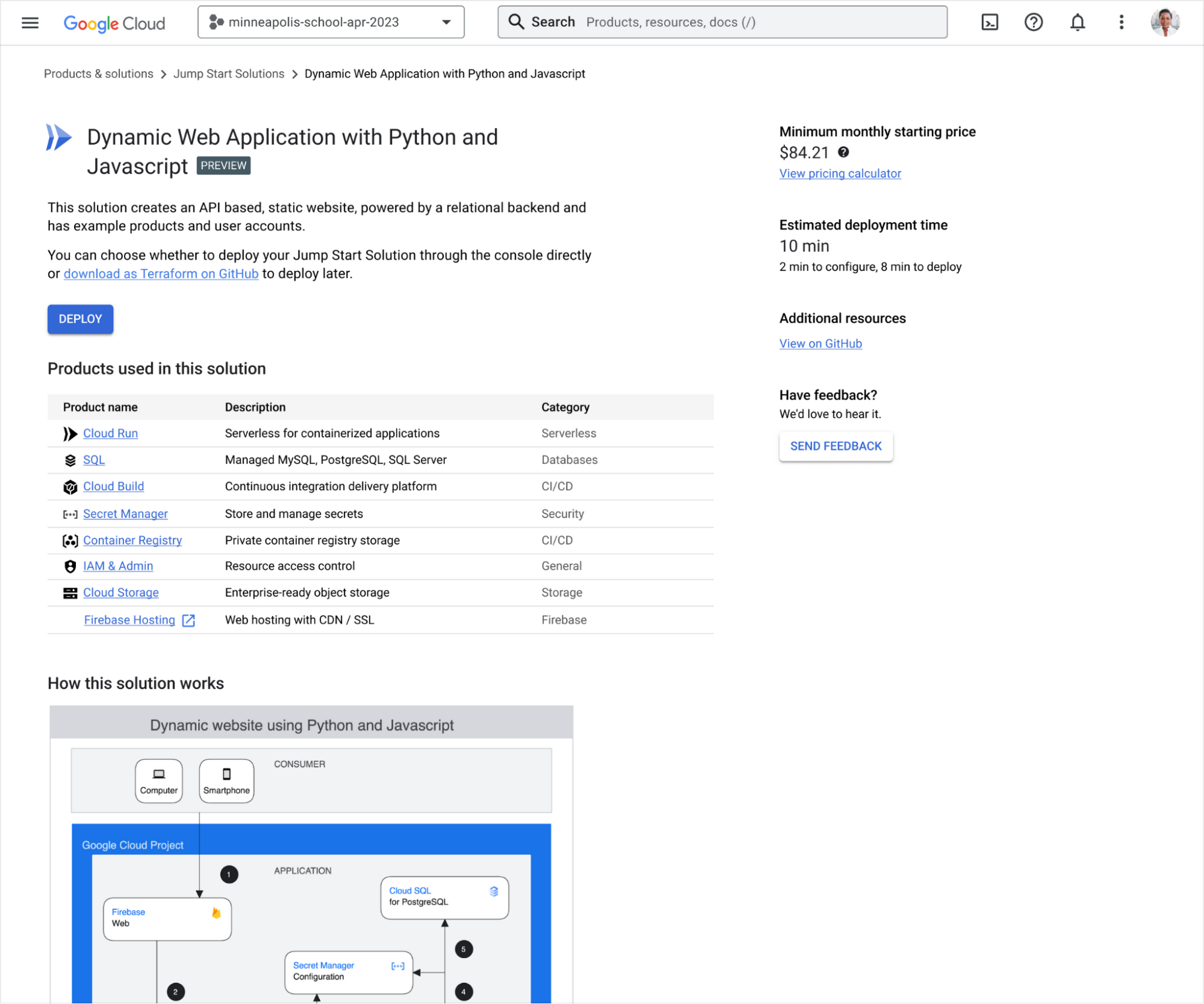Screen dimensions: 1204x1004
Task: Click the DEPLOY button
Action: pyautogui.click(x=80, y=319)
